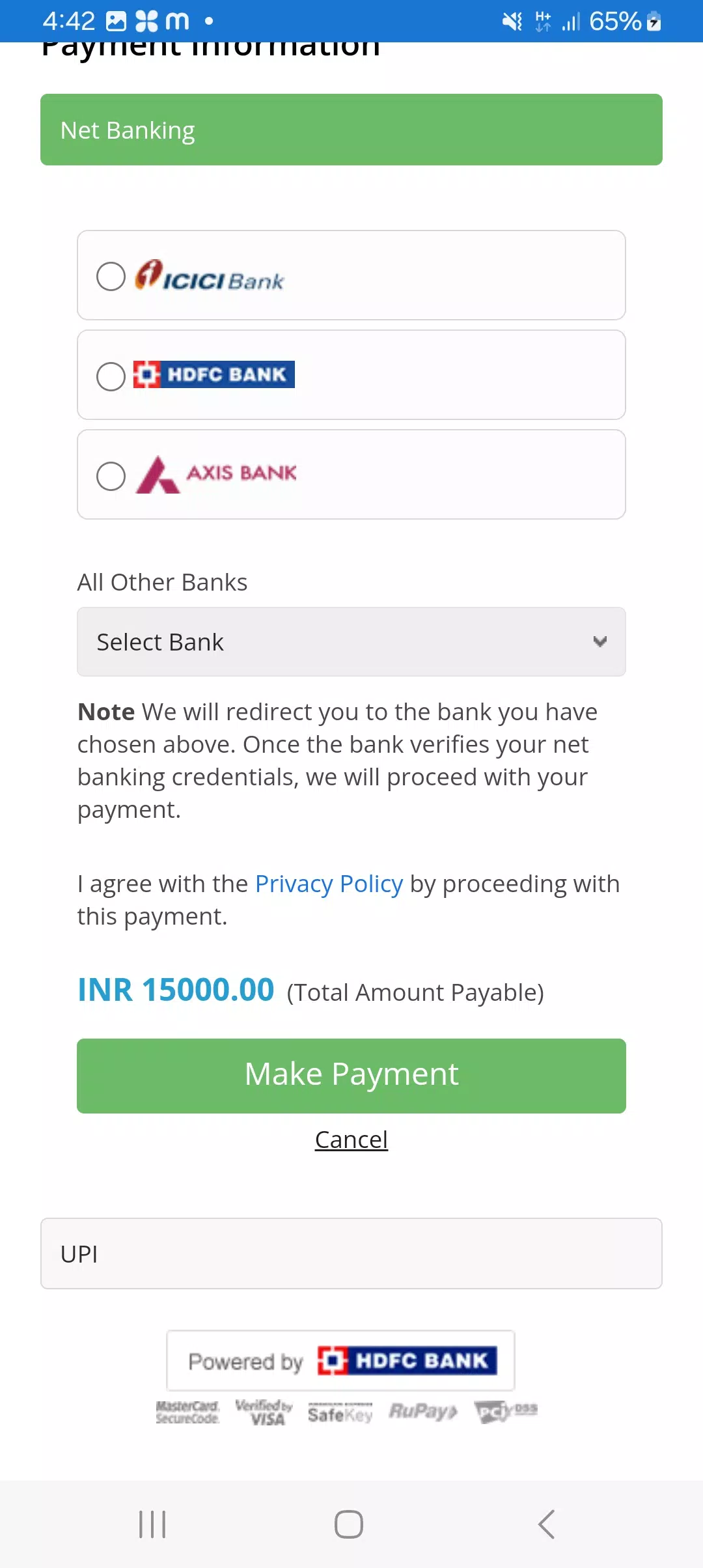Expand the UPI payment section
The image size is (703, 1568).
pos(351,1253)
